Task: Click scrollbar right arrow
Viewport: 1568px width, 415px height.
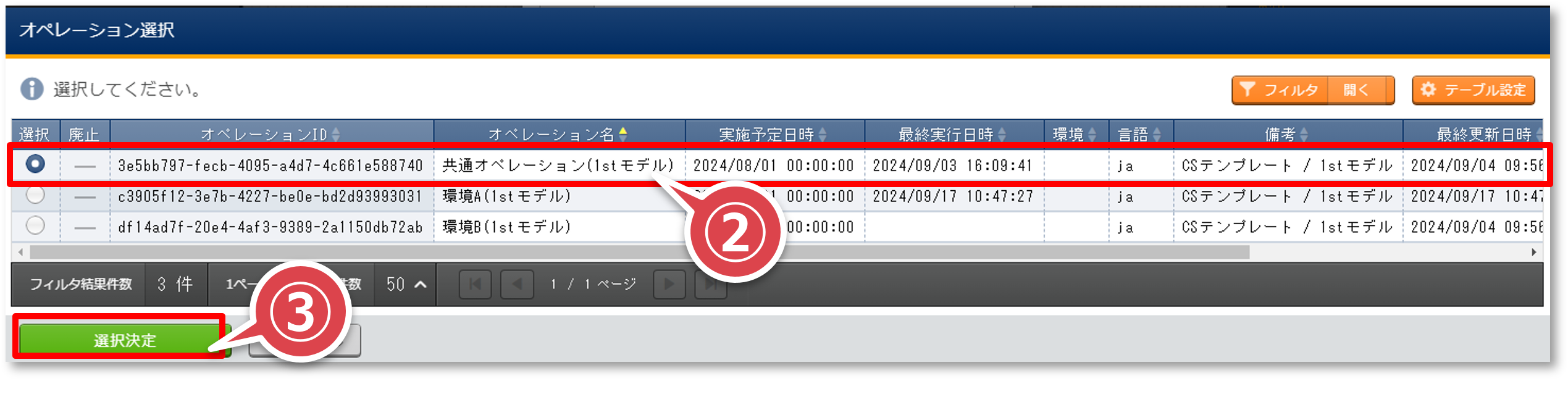Action: coord(1534,252)
